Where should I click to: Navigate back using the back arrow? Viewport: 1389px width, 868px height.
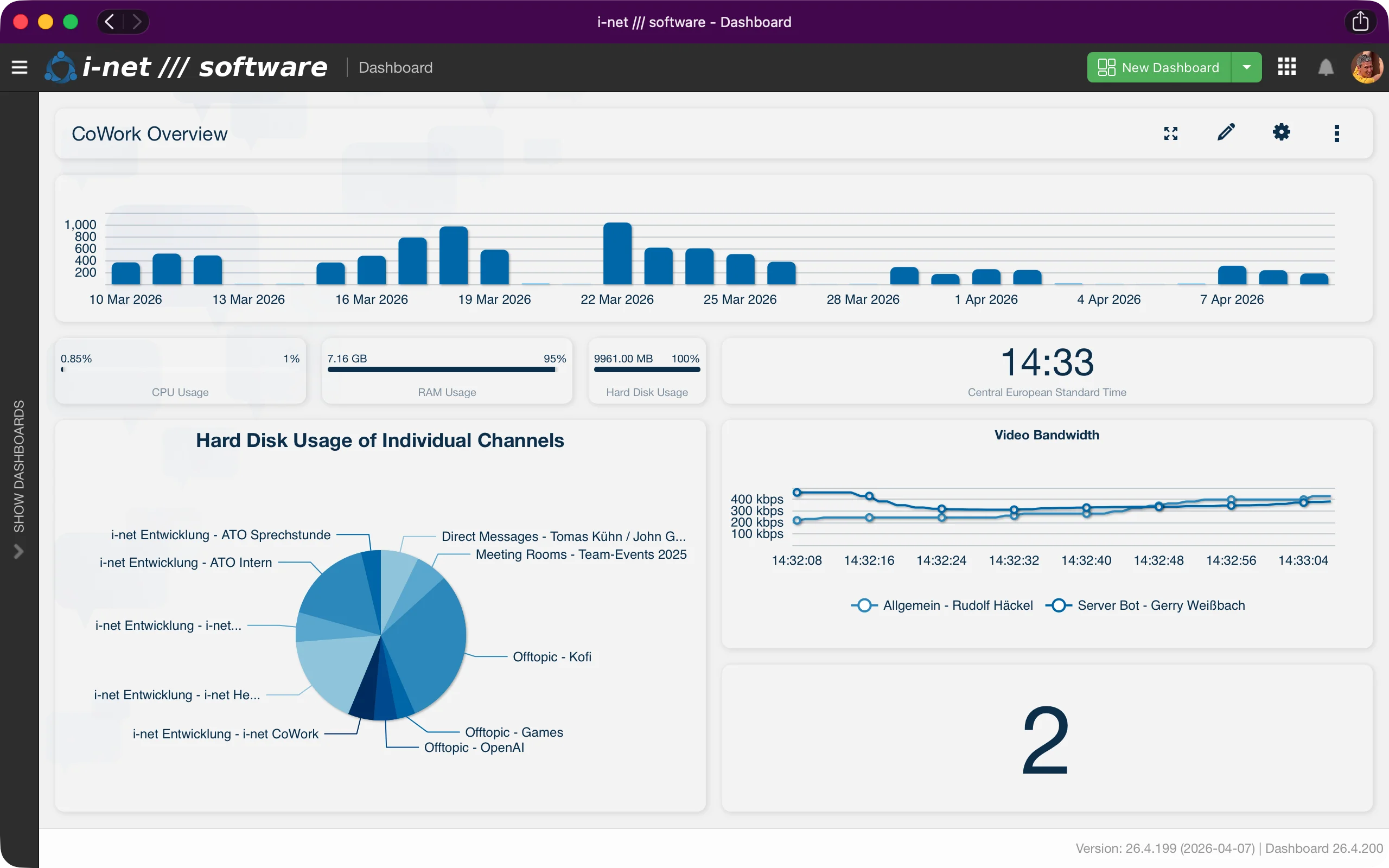109,22
